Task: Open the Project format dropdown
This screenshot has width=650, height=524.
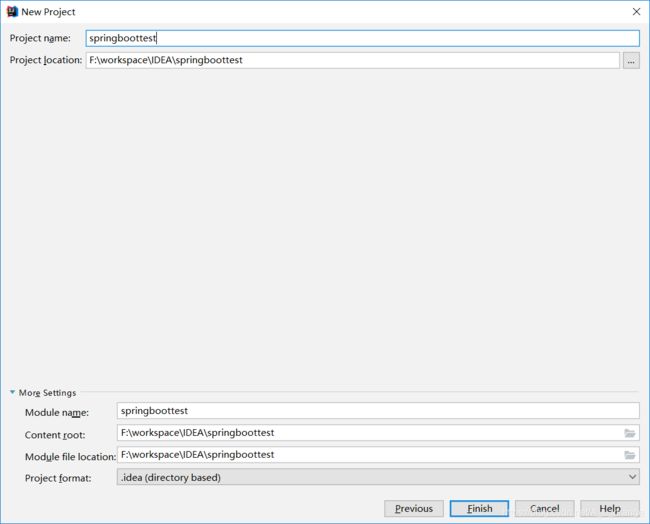Action: [378, 477]
